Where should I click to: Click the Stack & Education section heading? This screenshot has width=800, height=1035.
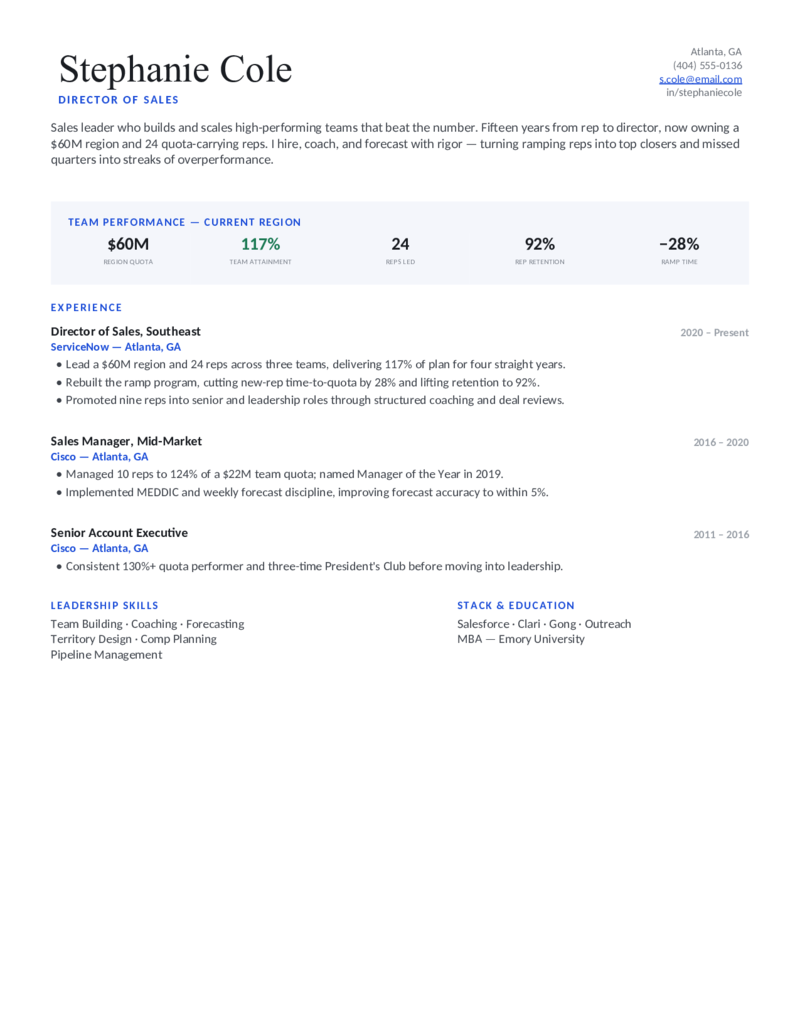coord(516,605)
